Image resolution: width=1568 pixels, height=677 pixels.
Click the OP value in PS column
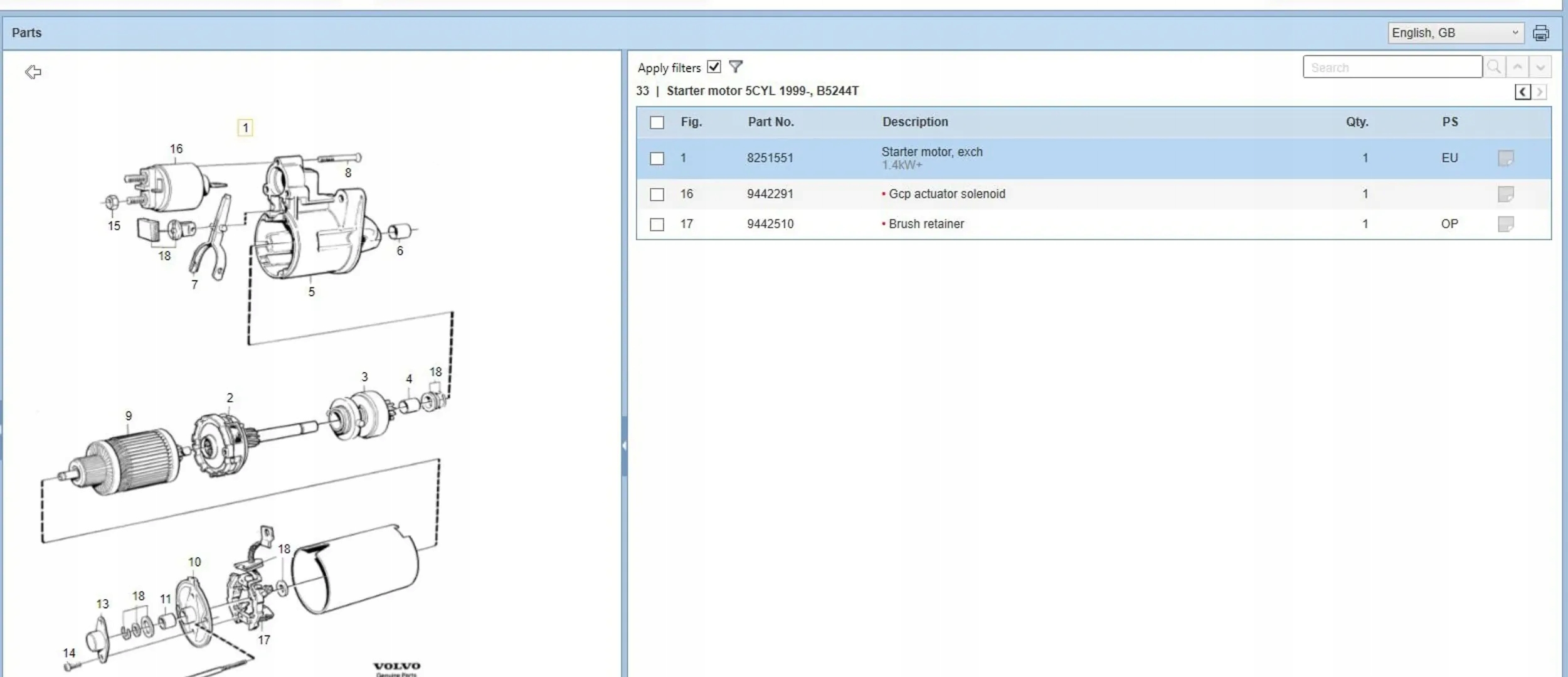1449,224
